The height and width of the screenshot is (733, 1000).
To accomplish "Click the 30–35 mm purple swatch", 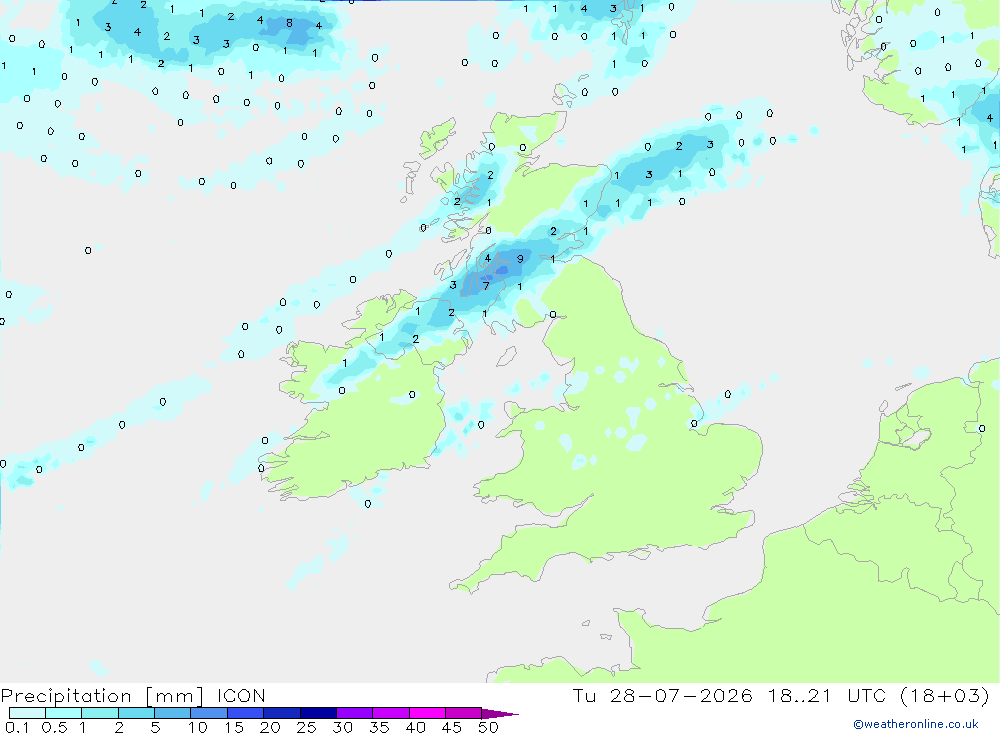I will coord(355,713).
